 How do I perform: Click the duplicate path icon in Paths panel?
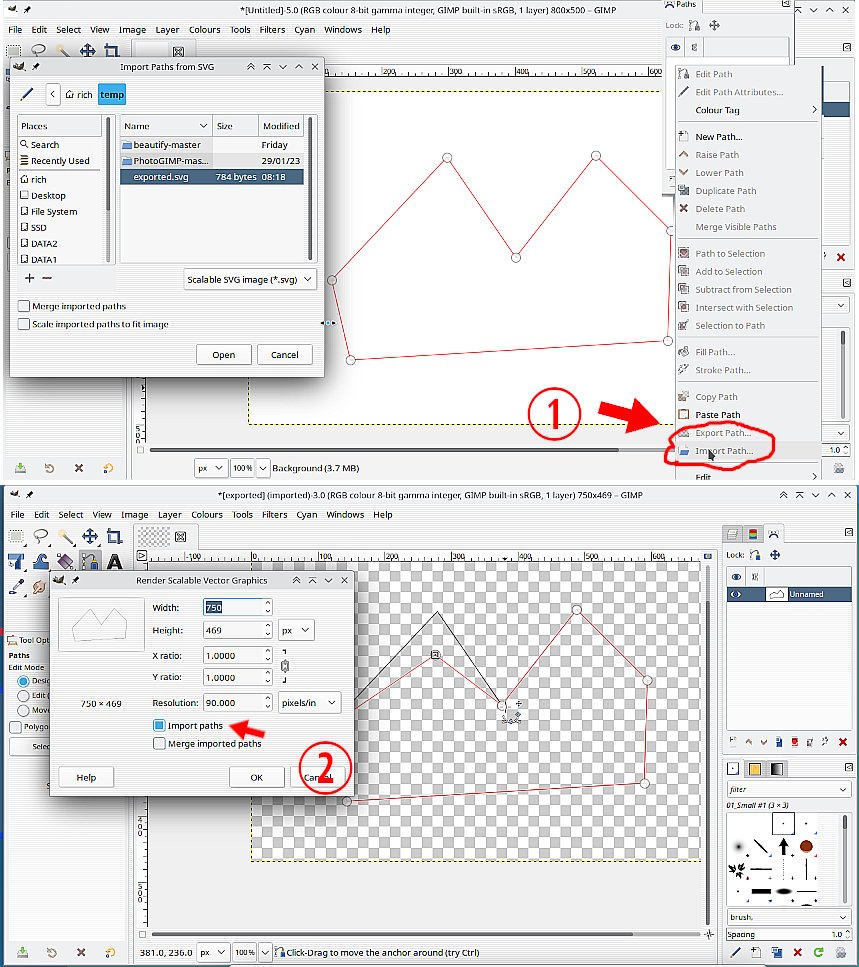pyautogui.click(x=779, y=742)
